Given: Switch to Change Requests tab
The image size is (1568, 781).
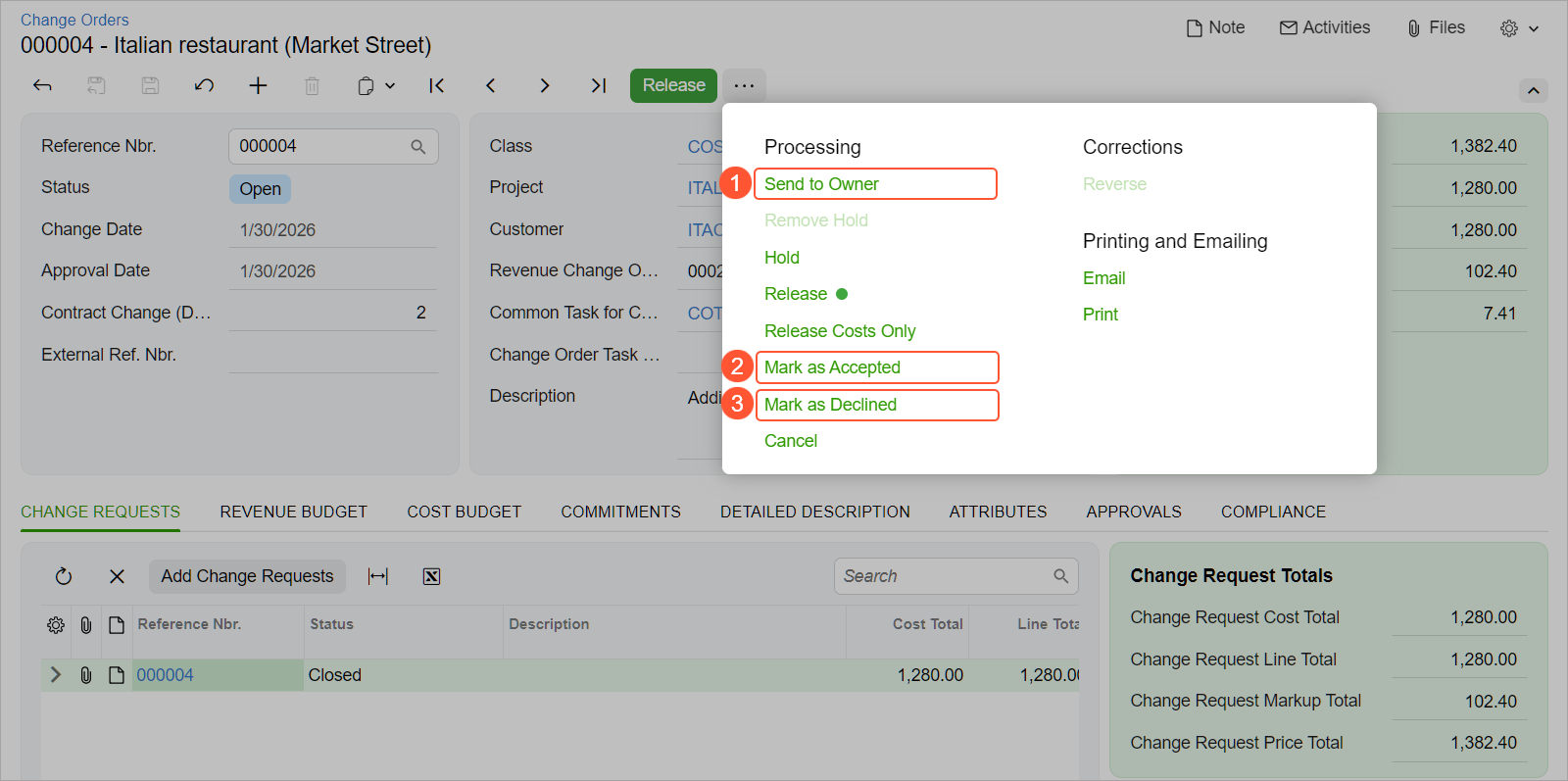Looking at the screenshot, I should (x=100, y=512).
